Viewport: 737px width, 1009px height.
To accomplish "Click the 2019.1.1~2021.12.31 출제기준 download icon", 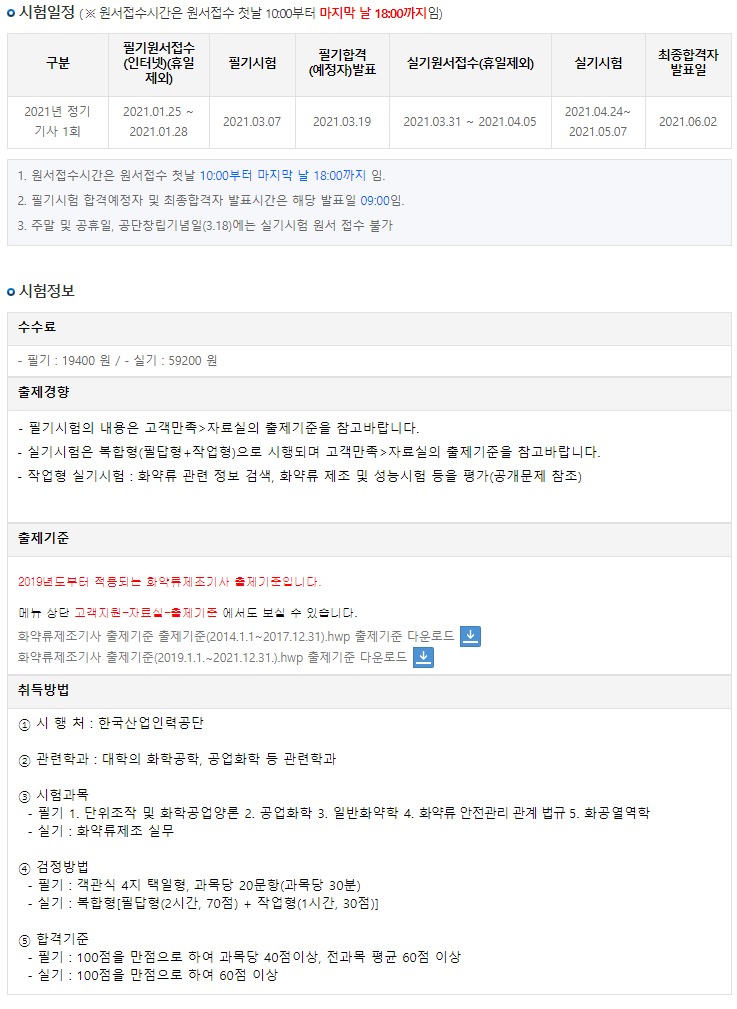I will (423, 657).
